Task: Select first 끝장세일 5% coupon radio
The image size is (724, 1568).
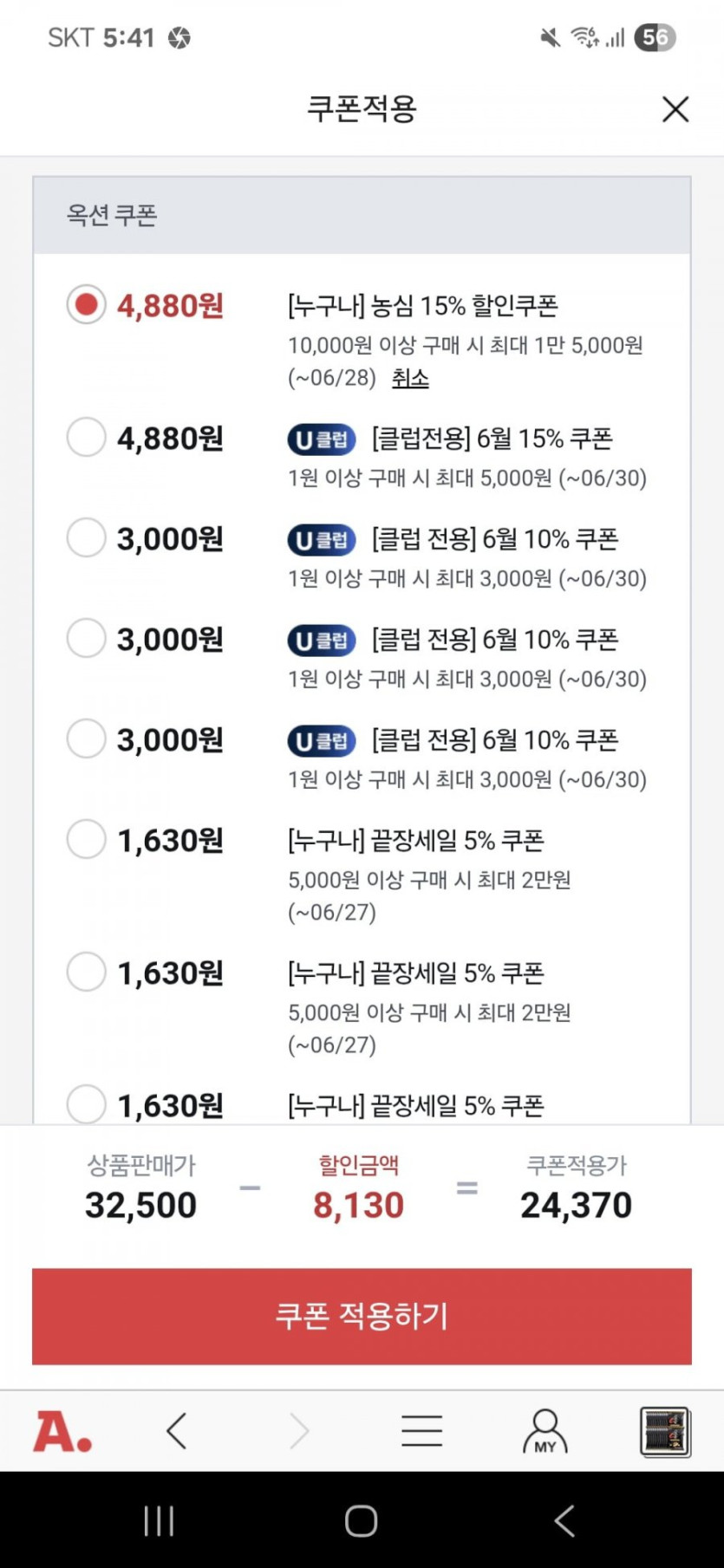Action: click(x=87, y=840)
